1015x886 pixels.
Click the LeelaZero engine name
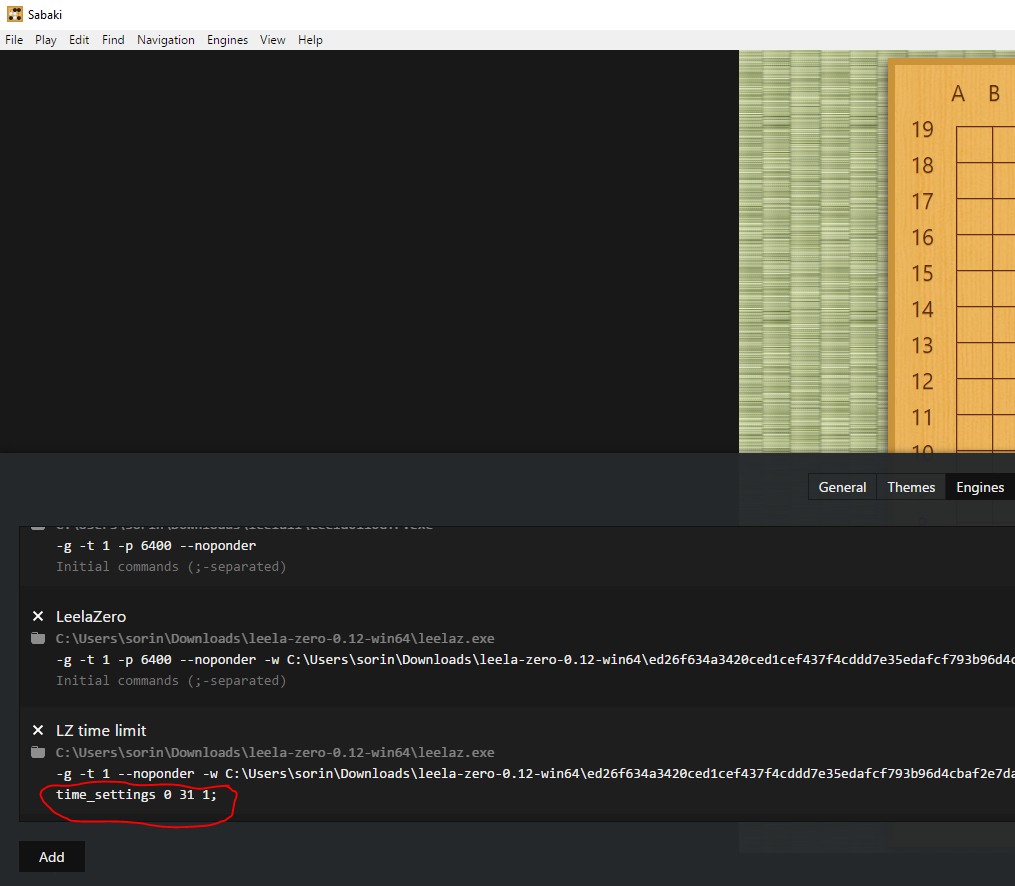pyautogui.click(x=88, y=616)
